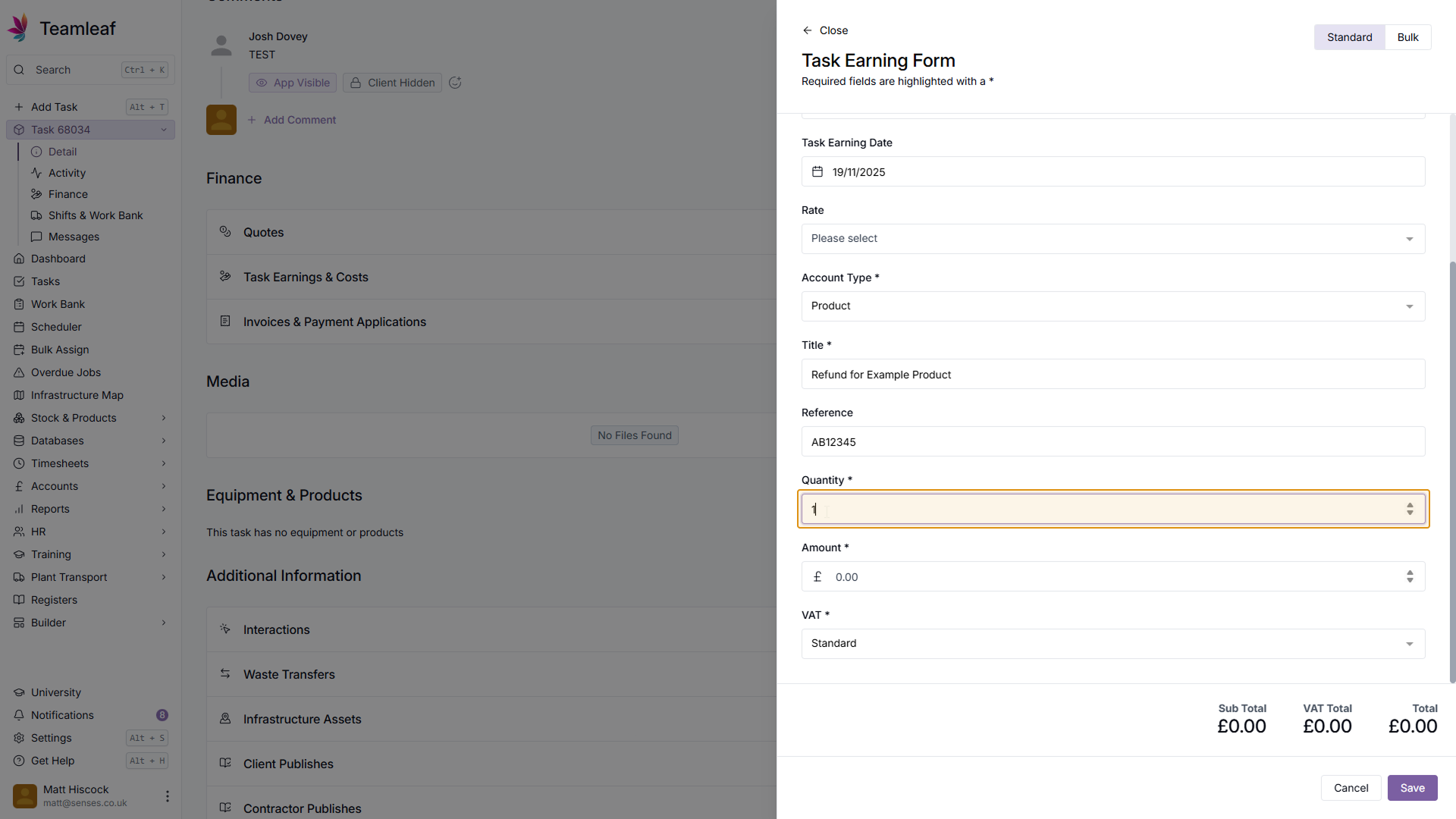Open the Rate dropdown
This screenshot has height=819, width=1456.
click(1112, 239)
